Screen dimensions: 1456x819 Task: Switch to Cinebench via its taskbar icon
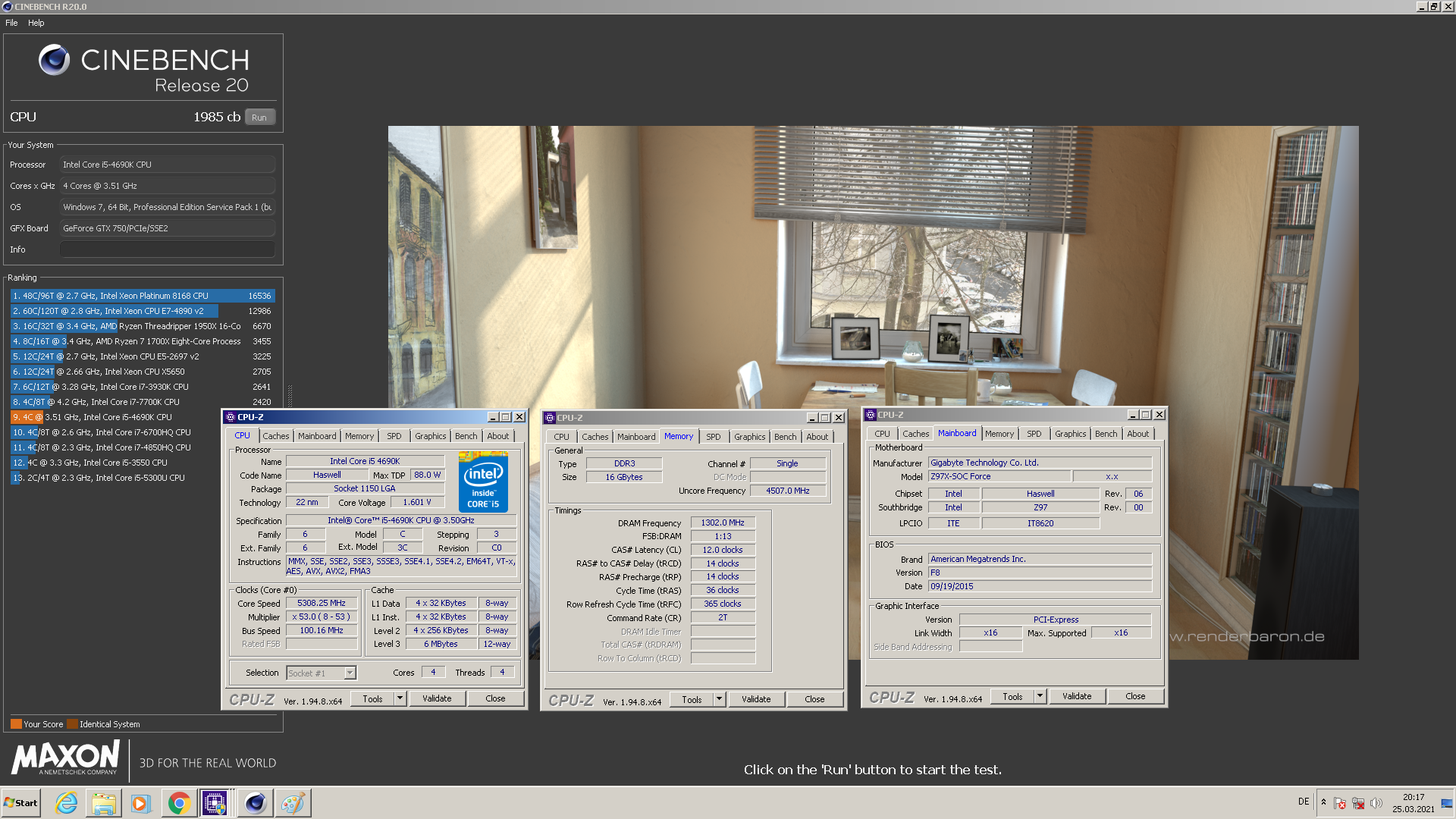(x=255, y=803)
